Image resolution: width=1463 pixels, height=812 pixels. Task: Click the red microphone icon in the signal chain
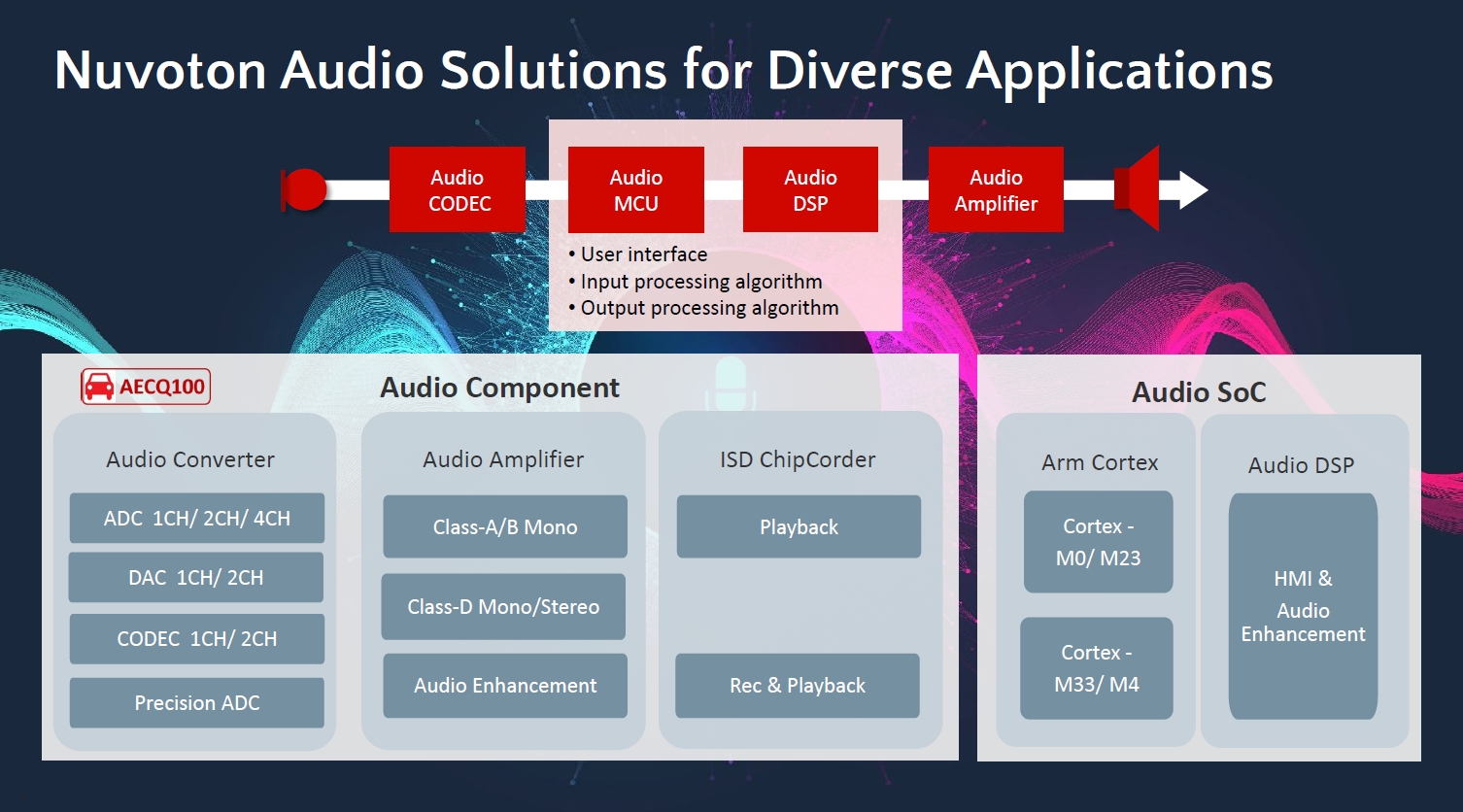click(x=304, y=189)
